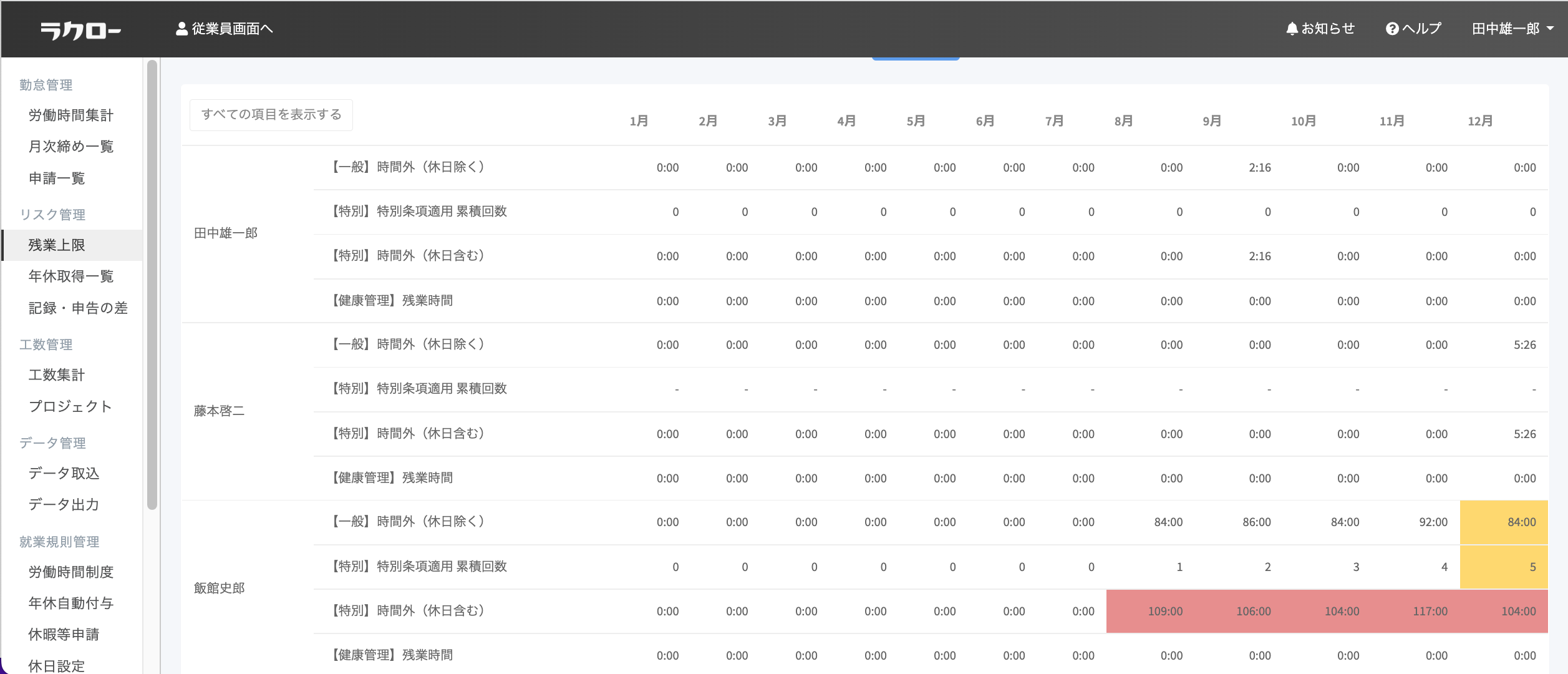
Task: Click 飯館史郎's 【特別】時間外(休日含む) label
Action: (x=408, y=611)
